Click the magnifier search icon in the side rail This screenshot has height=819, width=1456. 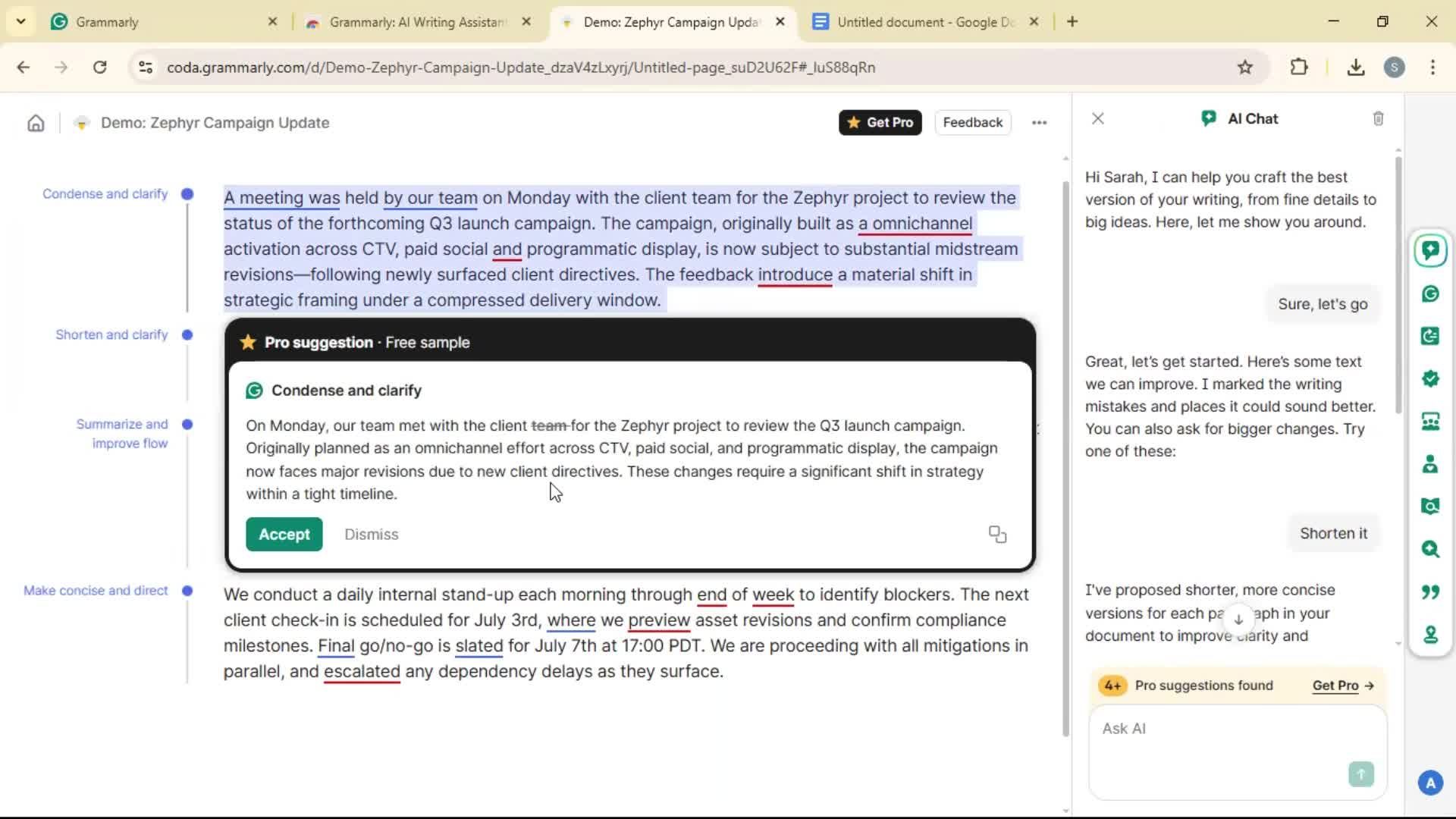(x=1430, y=549)
